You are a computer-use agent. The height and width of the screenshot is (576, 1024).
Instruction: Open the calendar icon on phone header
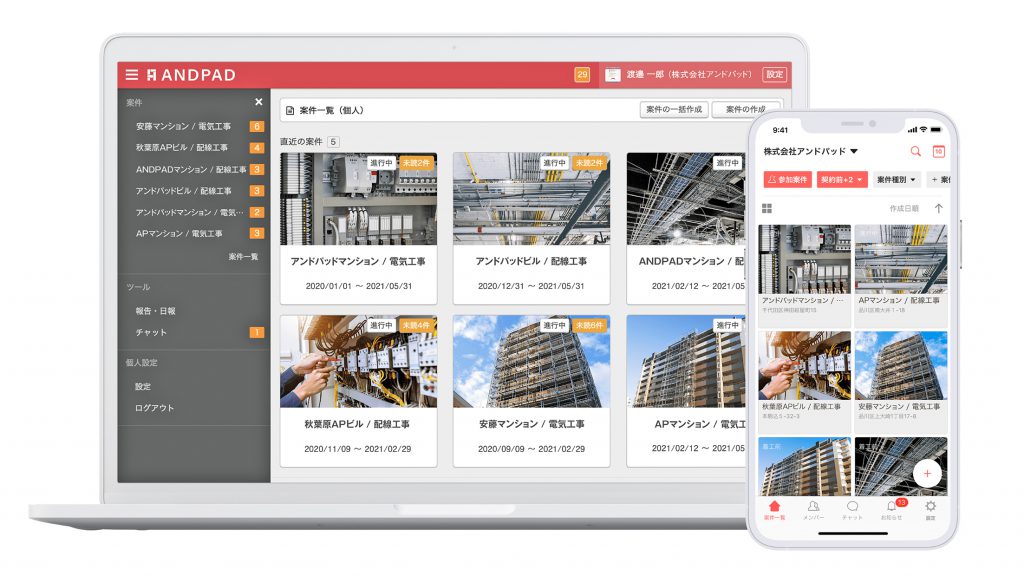click(x=938, y=152)
